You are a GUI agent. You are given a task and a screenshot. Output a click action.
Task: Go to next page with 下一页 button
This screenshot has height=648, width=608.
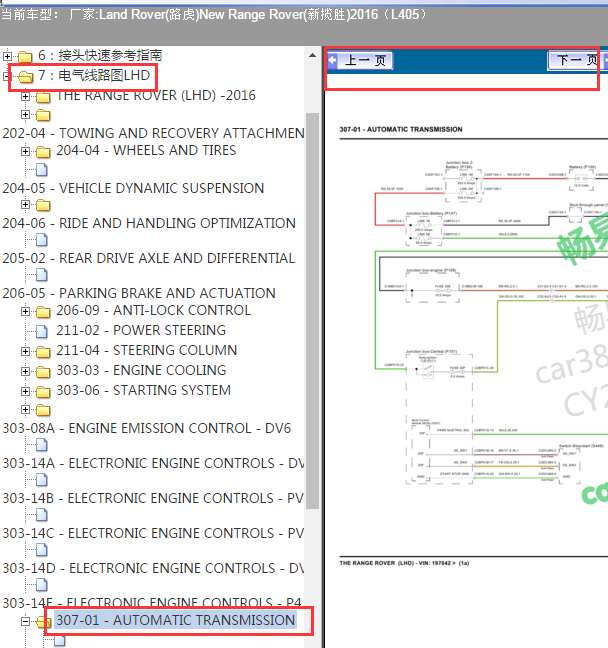click(575, 61)
